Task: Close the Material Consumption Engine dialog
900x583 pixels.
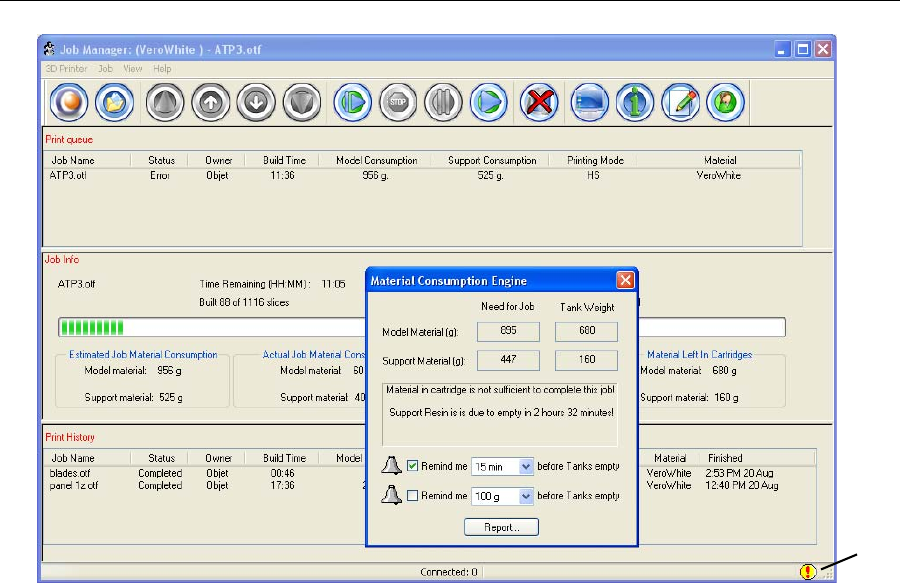Action: point(625,281)
